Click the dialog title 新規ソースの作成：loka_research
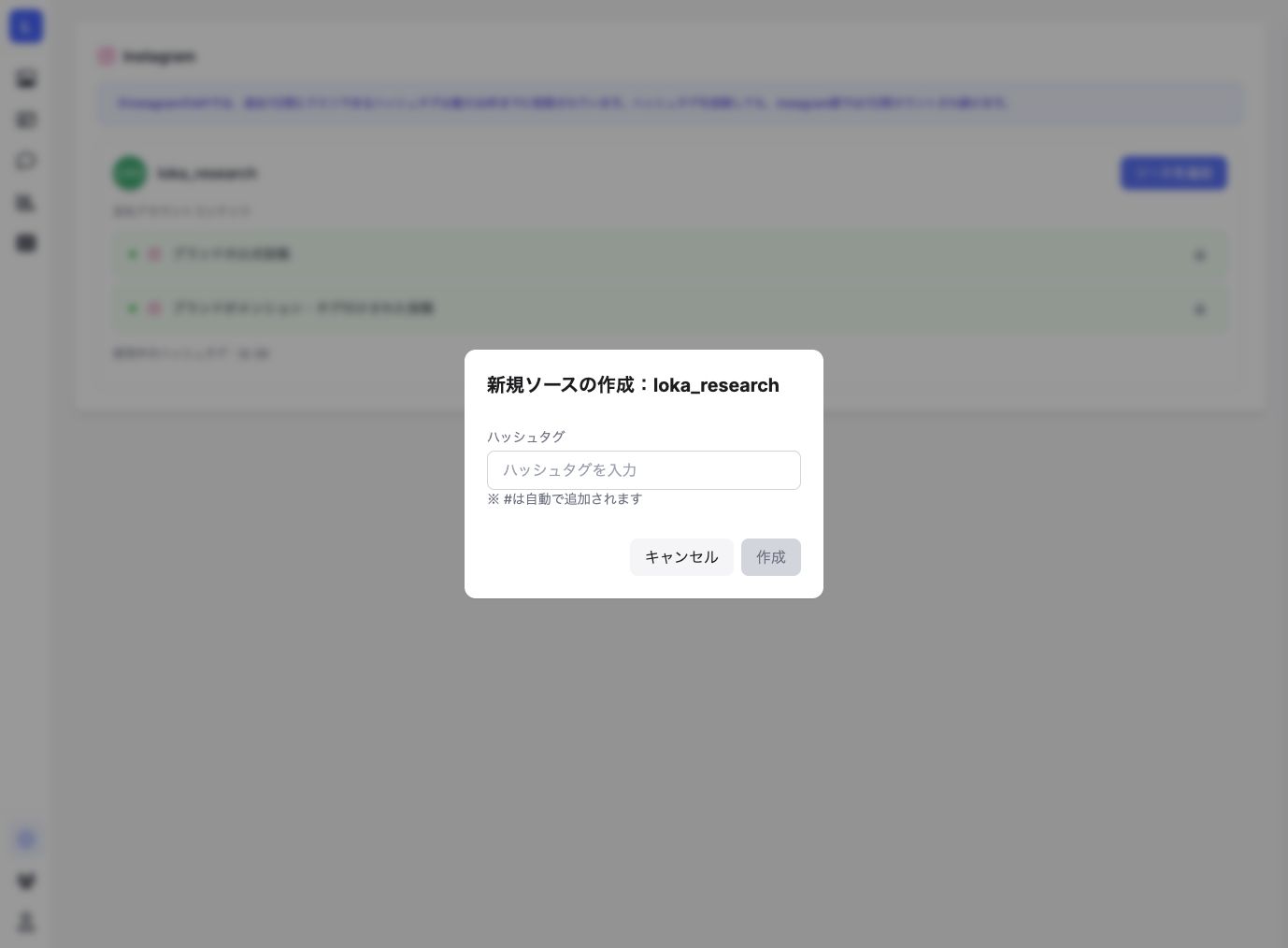Viewport: 1288px width, 948px height. point(633,385)
